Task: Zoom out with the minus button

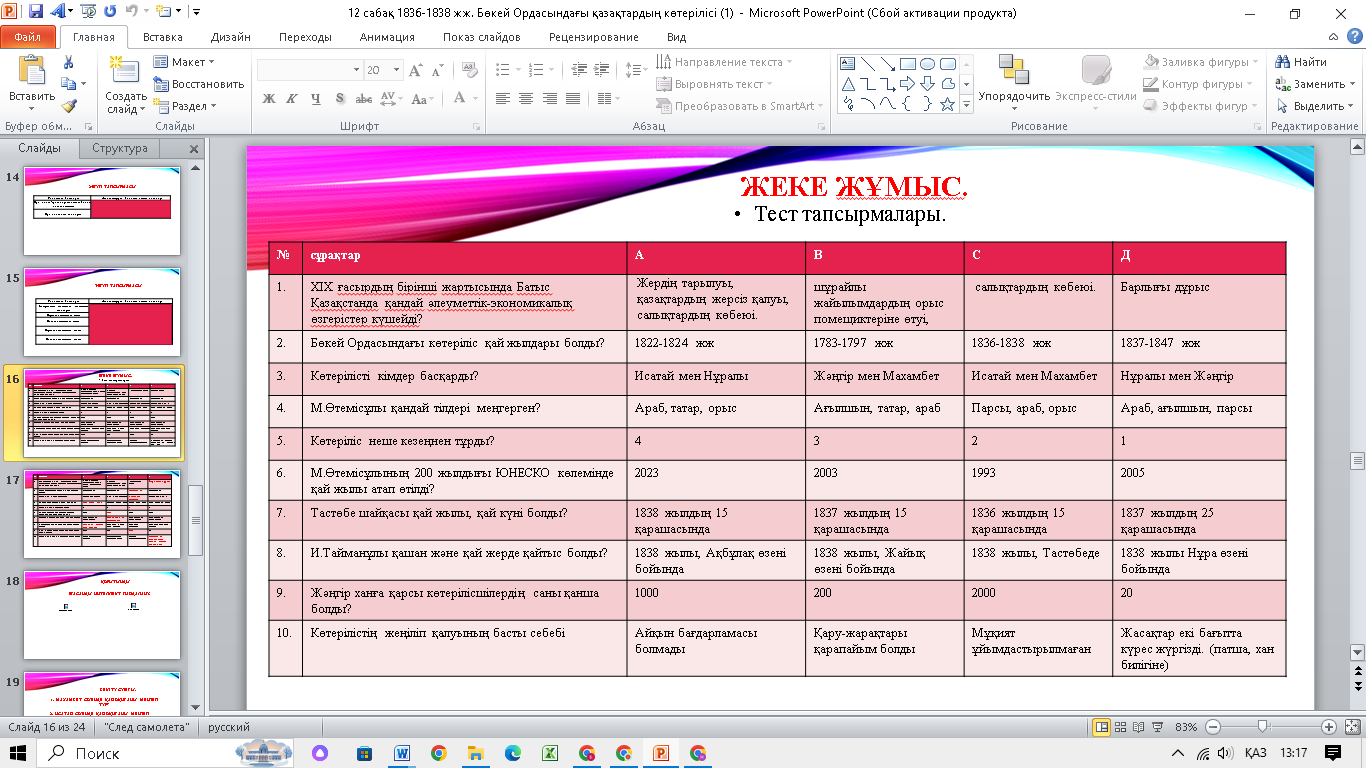Action: click(x=1213, y=727)
